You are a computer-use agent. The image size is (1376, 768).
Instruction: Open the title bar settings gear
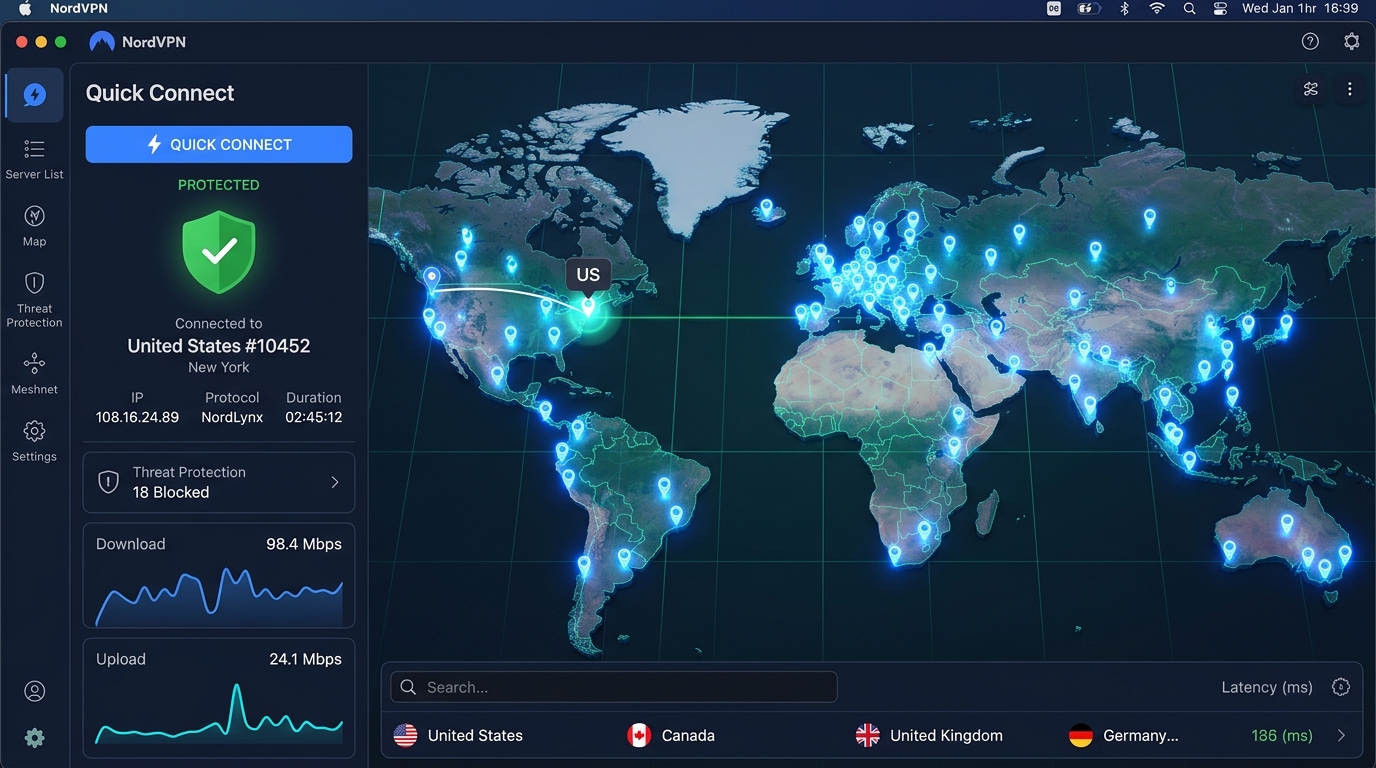[1351, 41]
